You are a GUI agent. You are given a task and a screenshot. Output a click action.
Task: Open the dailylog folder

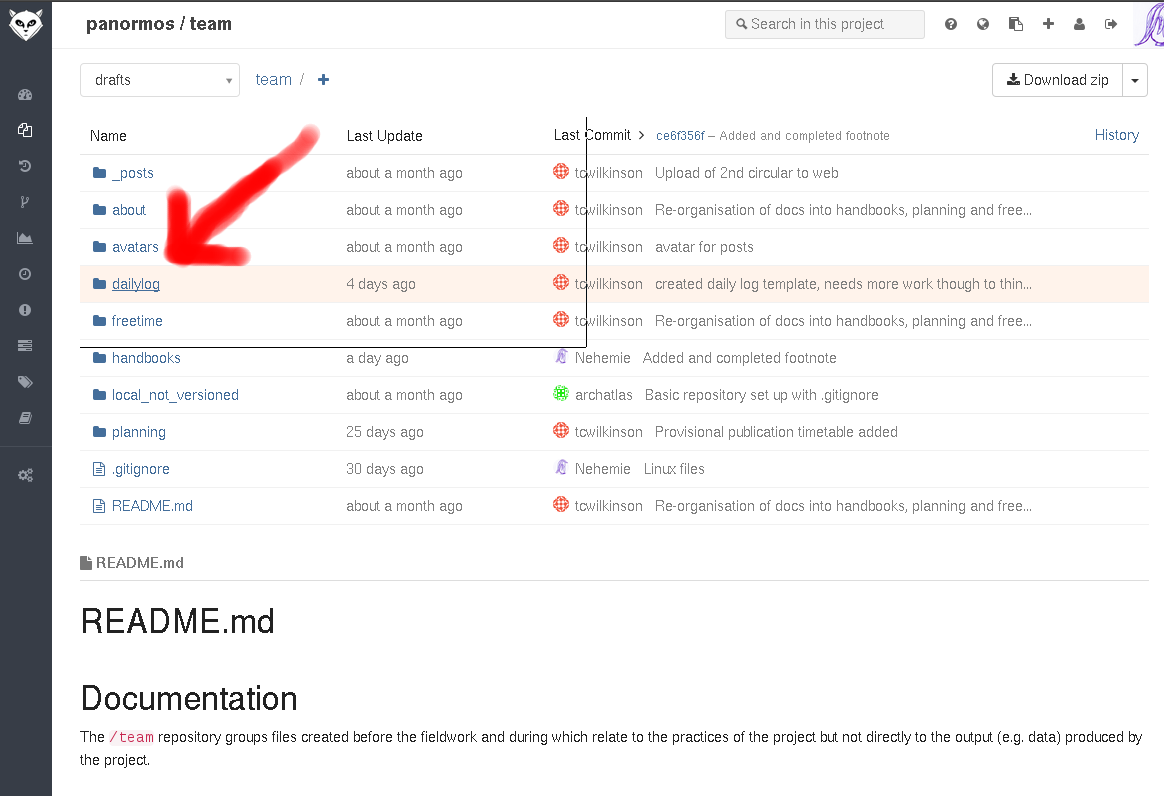coord(136,284)
